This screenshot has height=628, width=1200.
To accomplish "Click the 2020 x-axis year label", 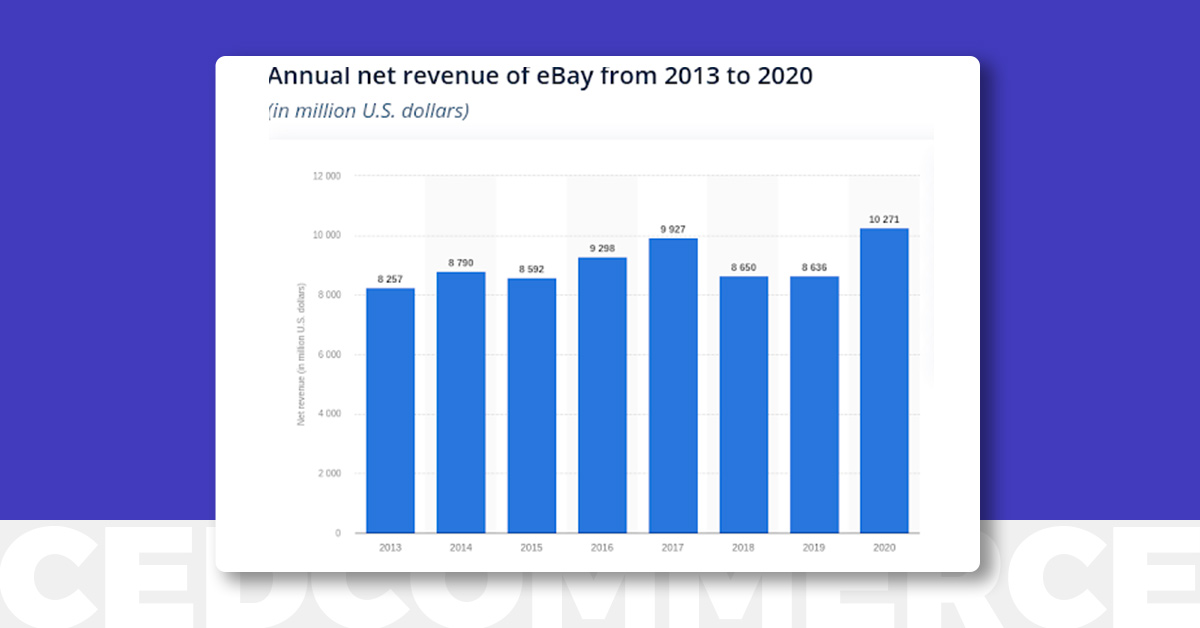I will [885, 548].
